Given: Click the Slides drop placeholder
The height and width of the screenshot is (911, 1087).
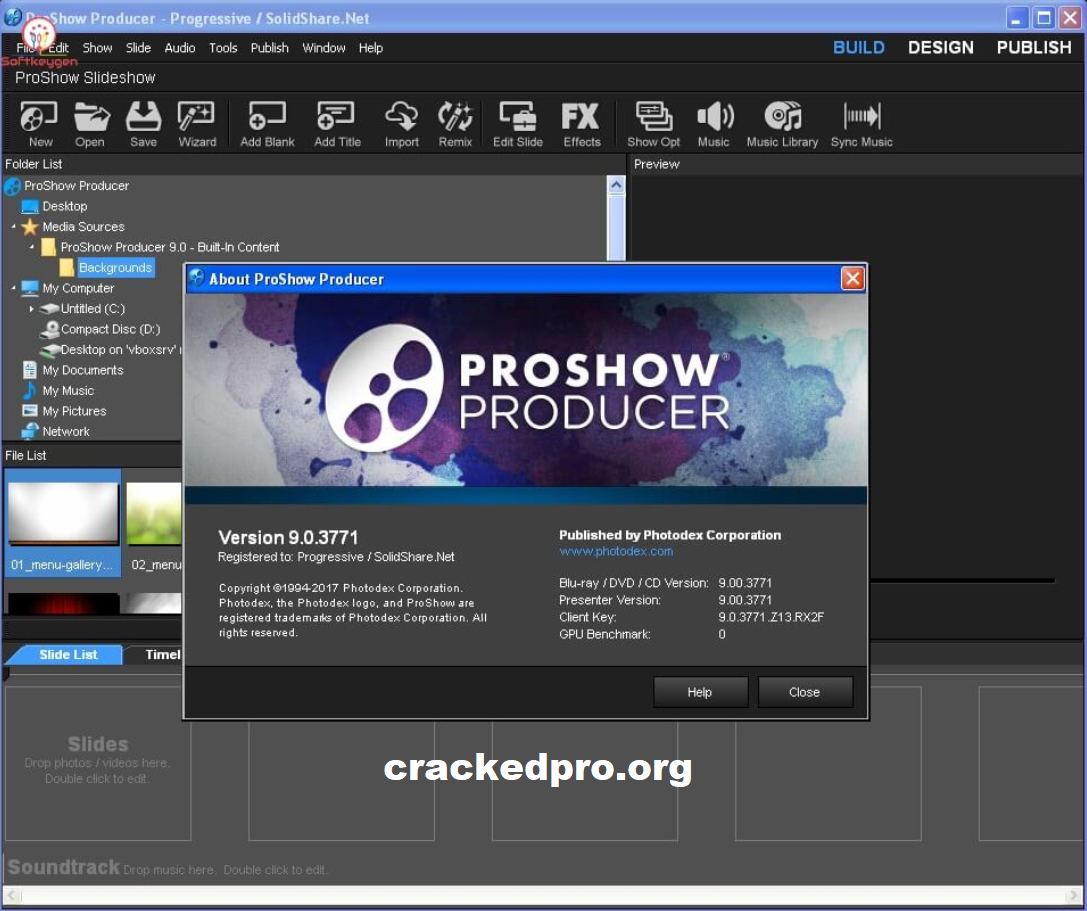Looking at the screenshot, I should point(98,763).
